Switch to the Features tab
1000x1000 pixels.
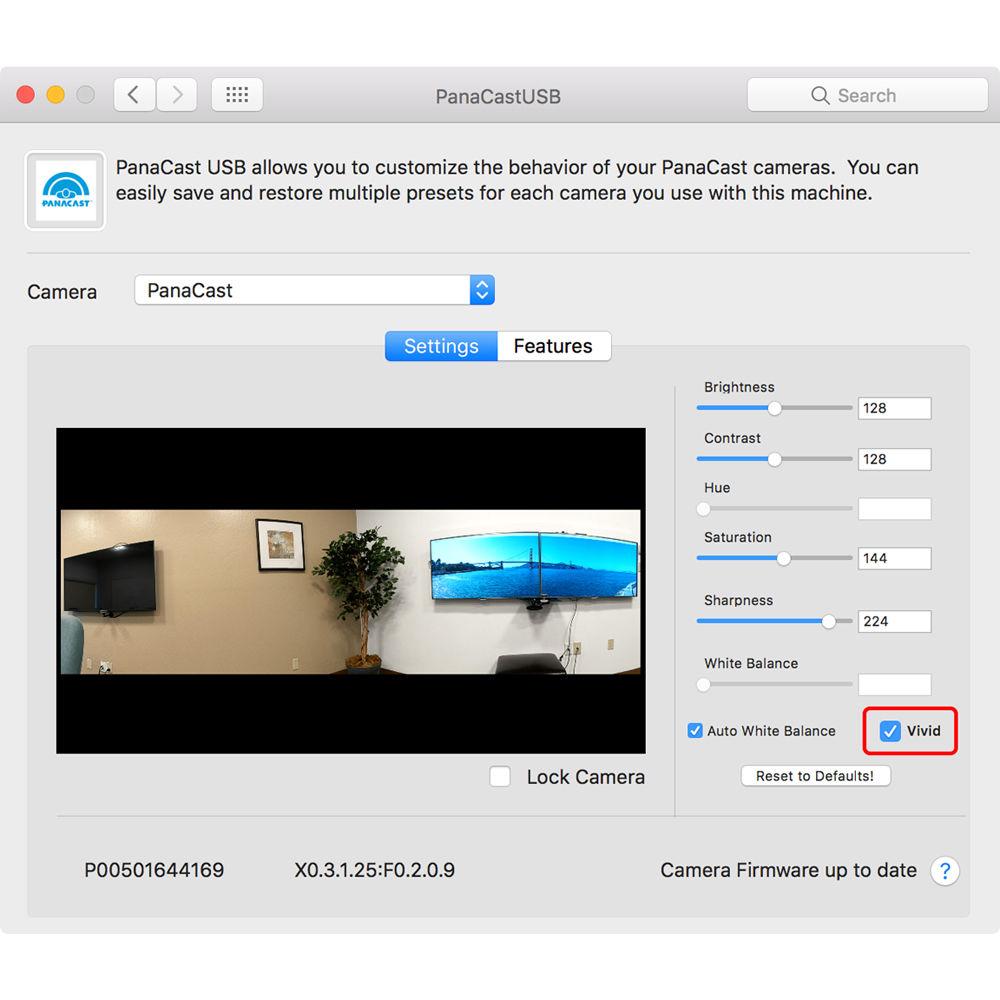click(554, 346)
